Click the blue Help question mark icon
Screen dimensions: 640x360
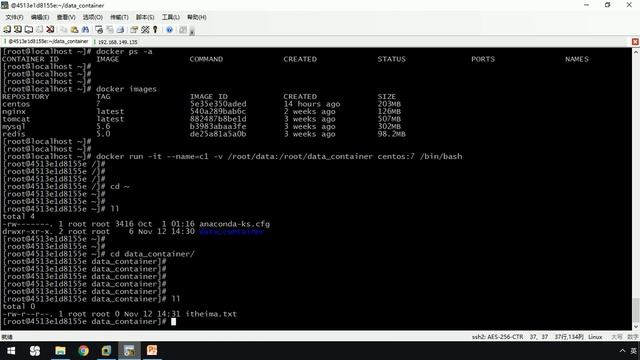(x=169, y=29)
